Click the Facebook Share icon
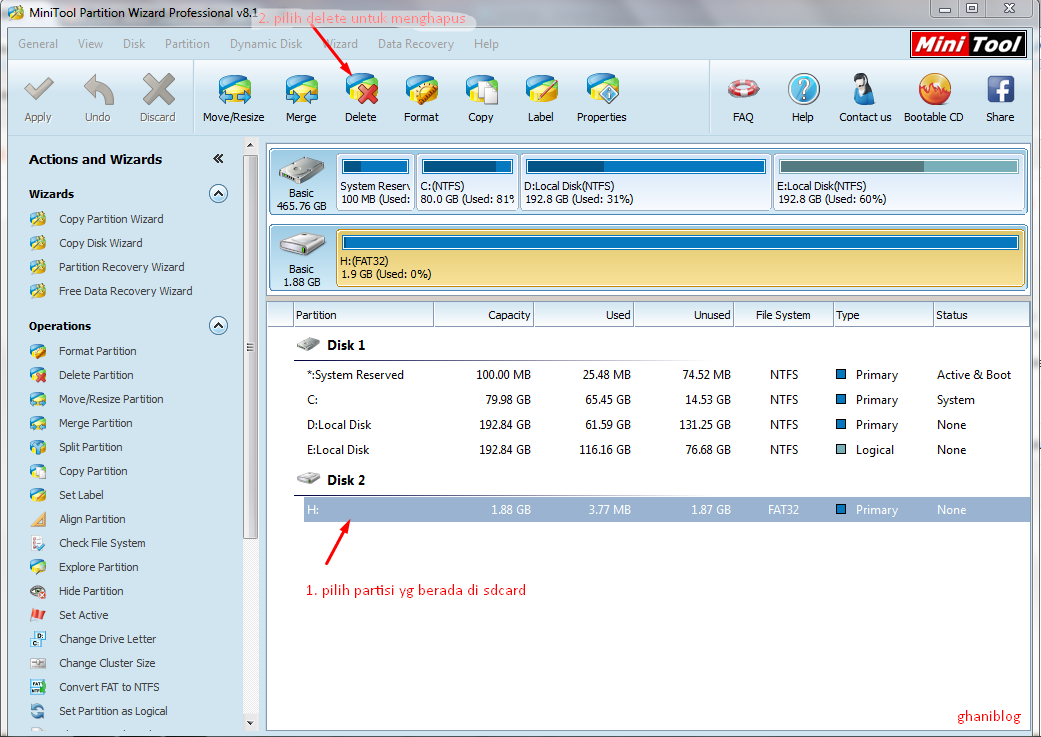The height and width of the screenshot is (737, 1041). coord(1001,89)
